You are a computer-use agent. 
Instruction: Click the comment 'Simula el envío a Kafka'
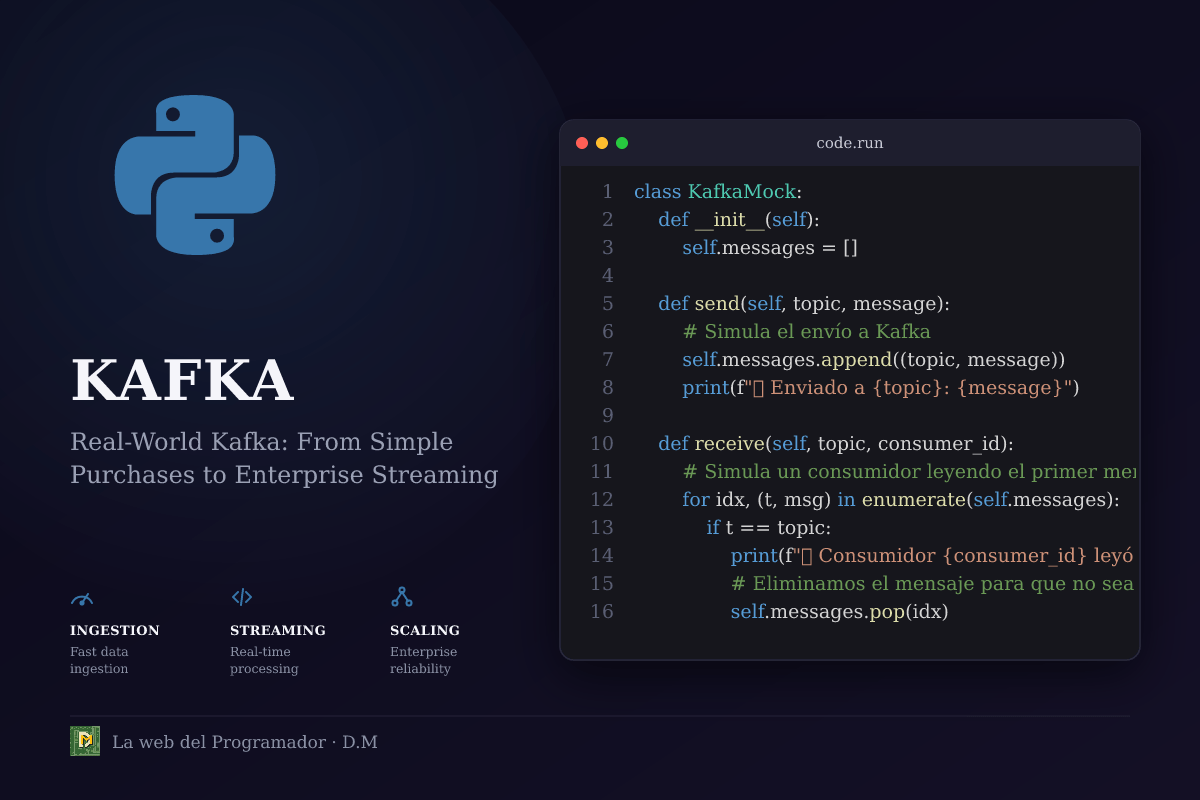(x=807, y=332)
